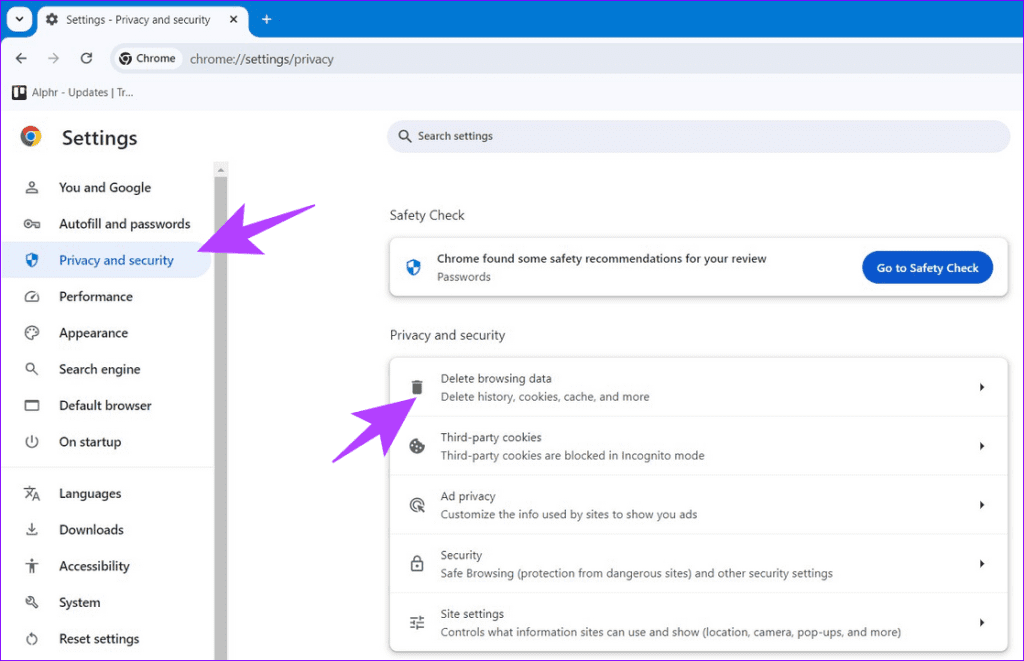Viewport: 1024px width, 661px height.
Task: Click the Appearance palette icon
Action: pos(32,332)
